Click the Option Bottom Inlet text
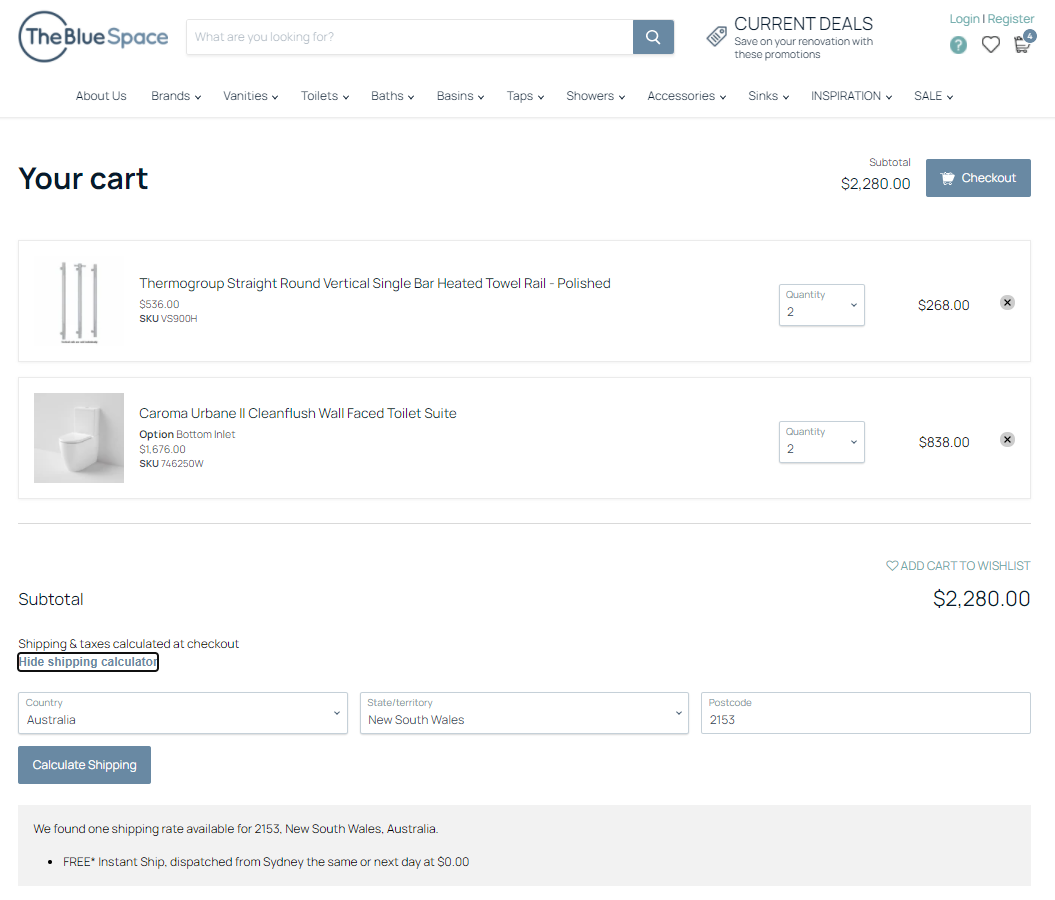The width and height of the screenshot is (1055, 900). pyautogui.click(x=187, y=435)
